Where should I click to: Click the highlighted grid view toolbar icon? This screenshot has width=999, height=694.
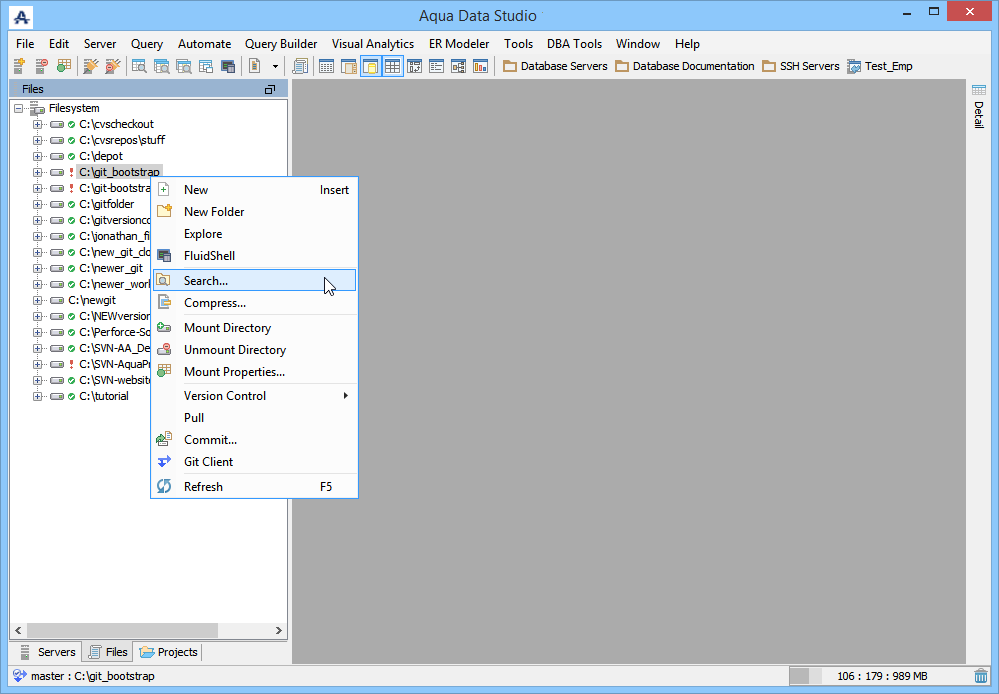392,66
